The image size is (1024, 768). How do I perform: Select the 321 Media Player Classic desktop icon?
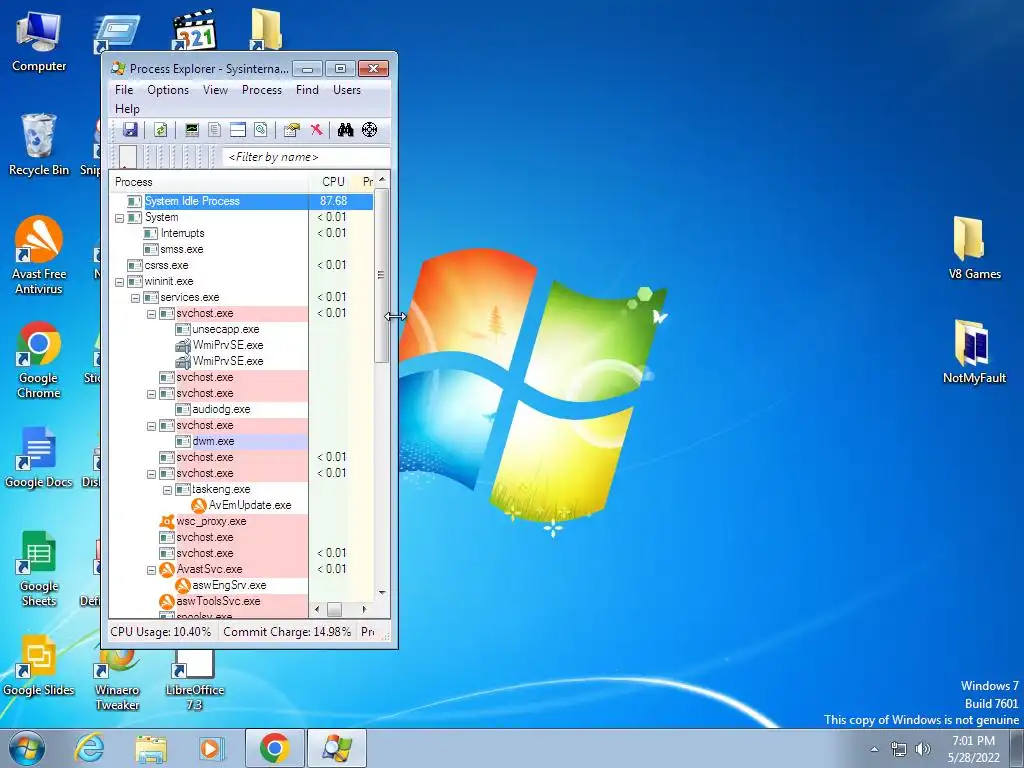(x=195, y=29)
